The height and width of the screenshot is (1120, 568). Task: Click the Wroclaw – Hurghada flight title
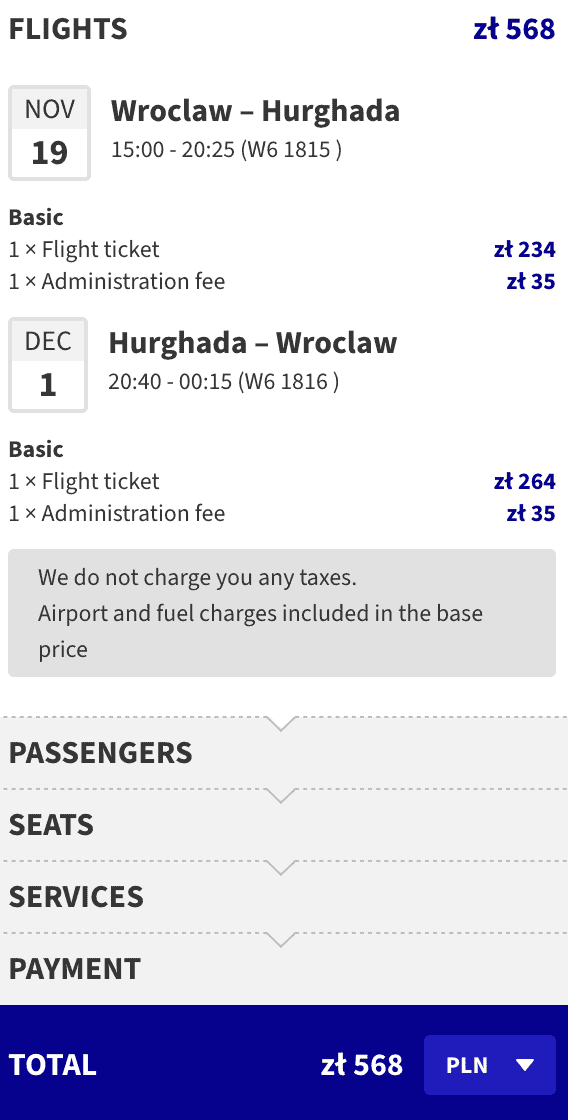255,111
